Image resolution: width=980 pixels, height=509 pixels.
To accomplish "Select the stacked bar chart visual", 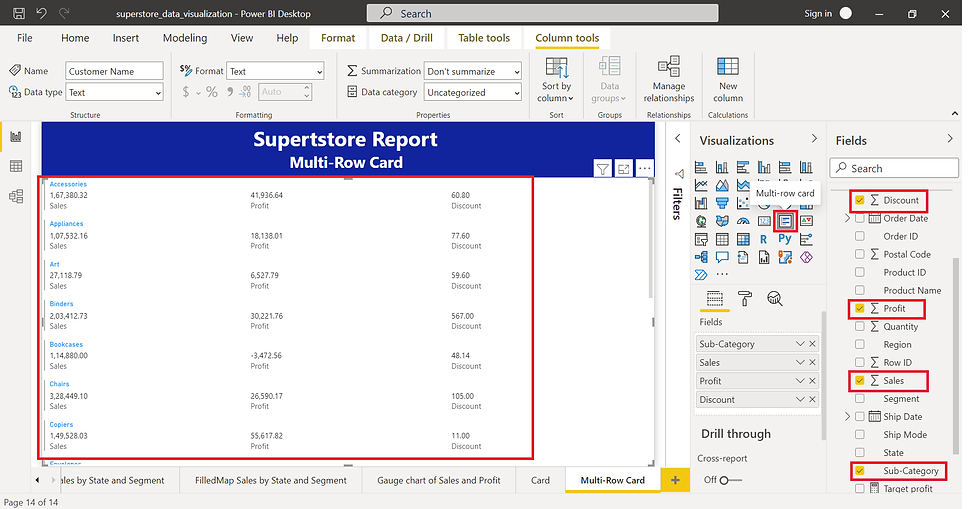I will pyautogui.click(x=701, y=167).
